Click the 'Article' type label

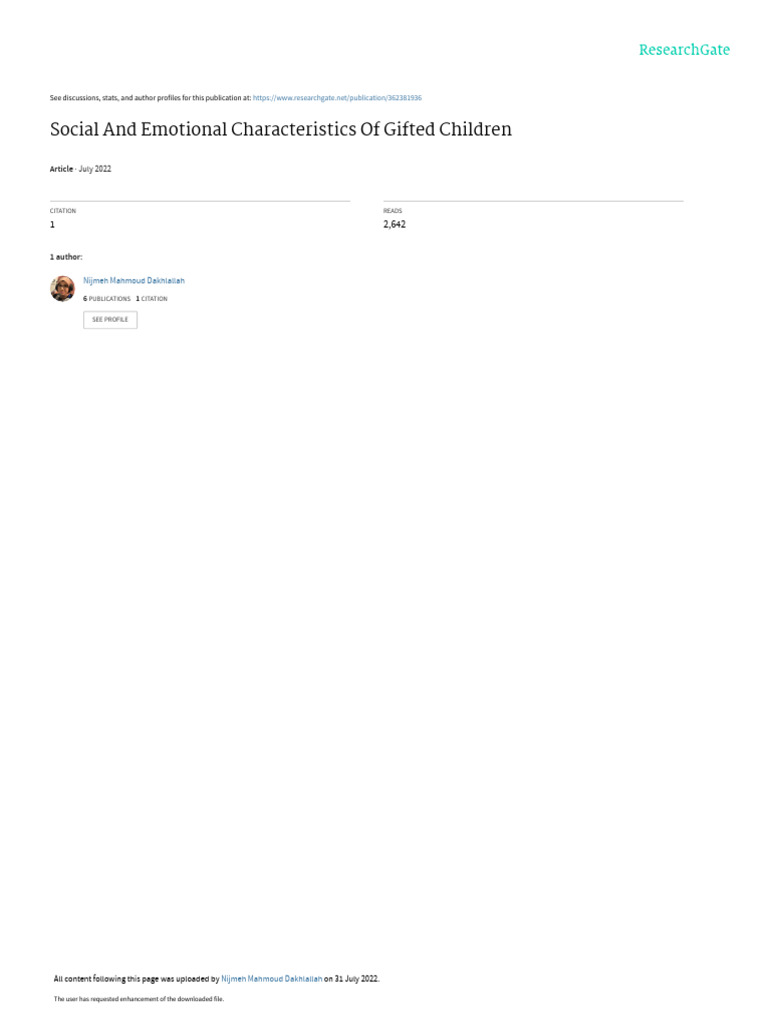click(x=61, y=169)
